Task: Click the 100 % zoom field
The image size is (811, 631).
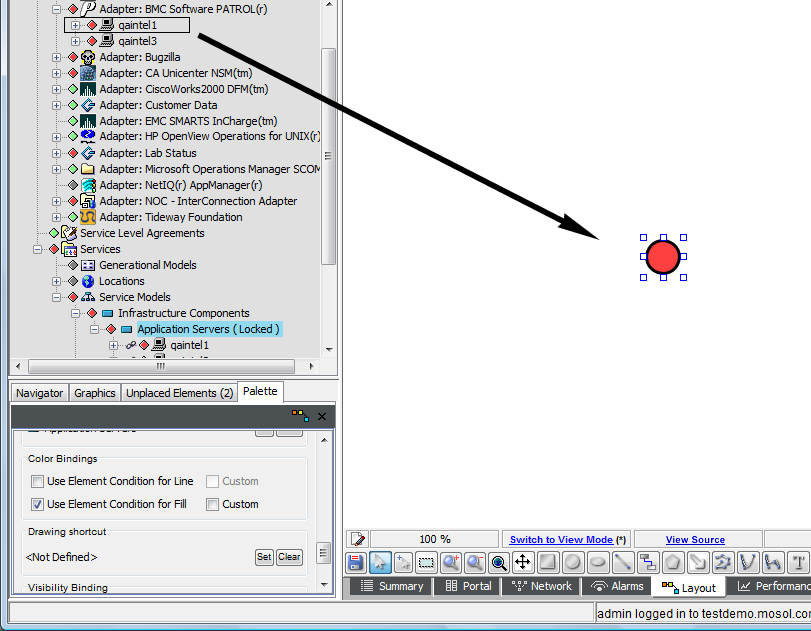Action: 434,539
